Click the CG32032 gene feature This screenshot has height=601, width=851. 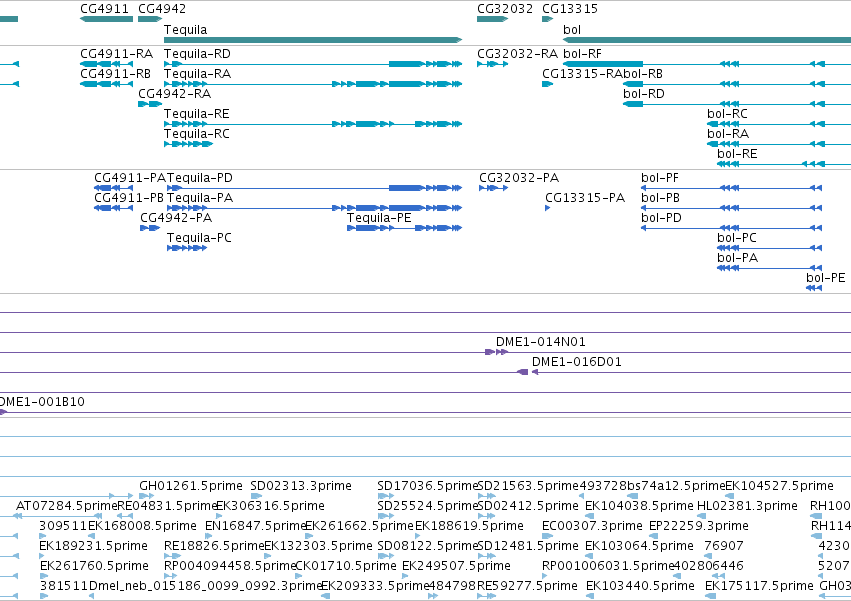[x=492, y=19]
